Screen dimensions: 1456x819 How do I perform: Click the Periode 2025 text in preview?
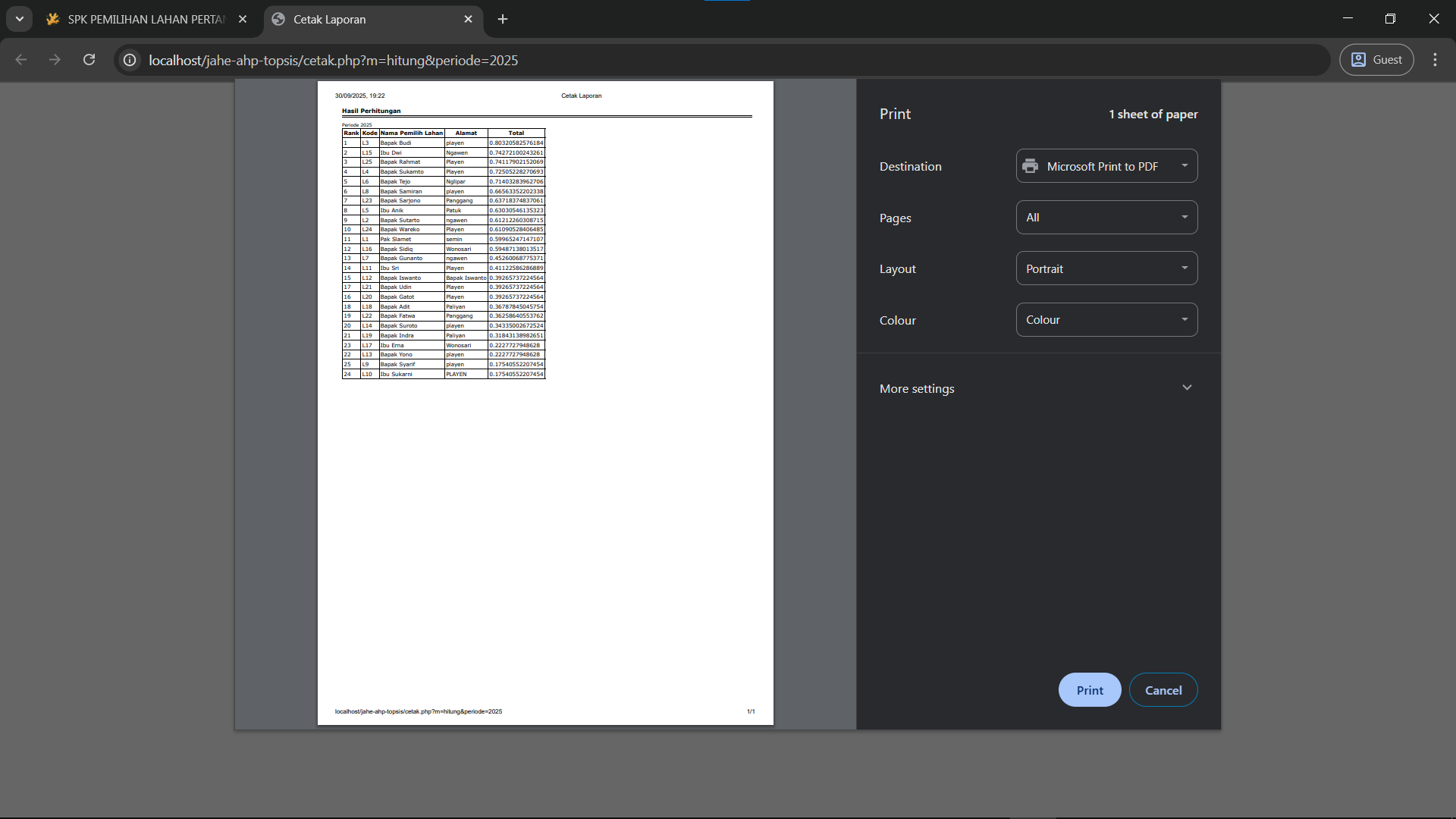(x=356, y=125)
